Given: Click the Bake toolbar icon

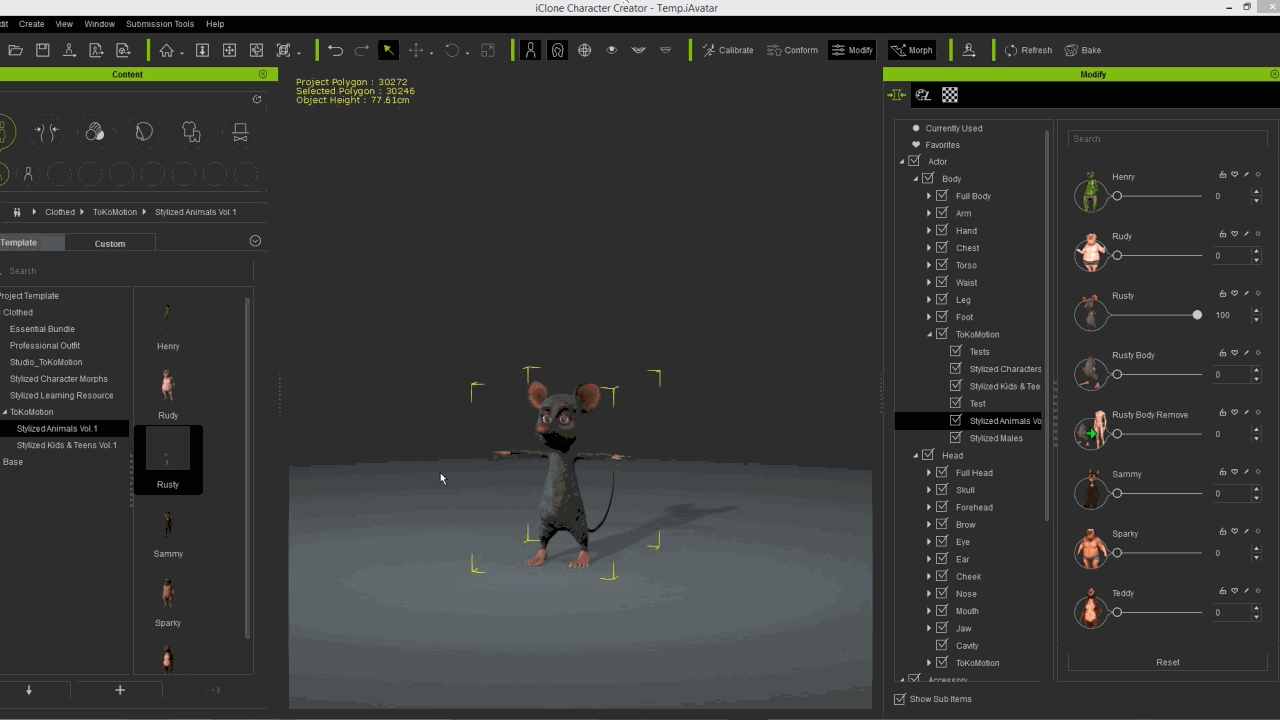Looking at the screenshot, I should [x=1083, y=50].
